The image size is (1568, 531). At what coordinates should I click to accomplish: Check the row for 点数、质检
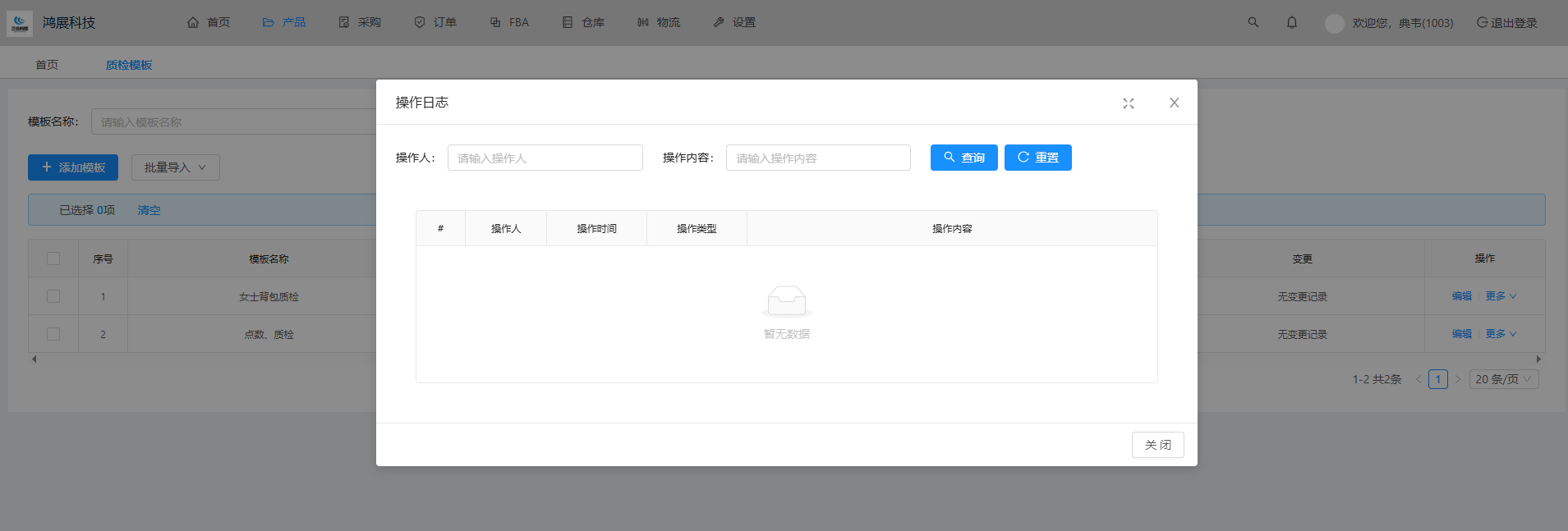coord(53,334)
